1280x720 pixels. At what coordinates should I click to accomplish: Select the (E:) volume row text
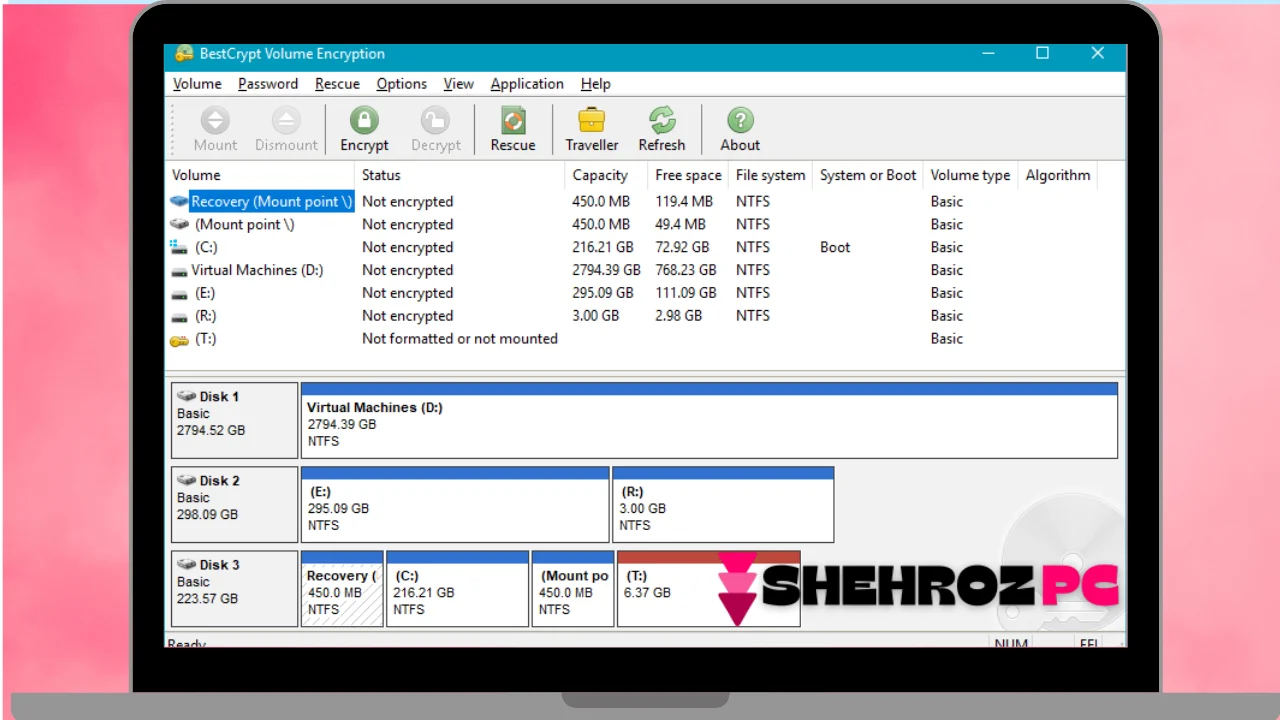(x=205, y=293)
